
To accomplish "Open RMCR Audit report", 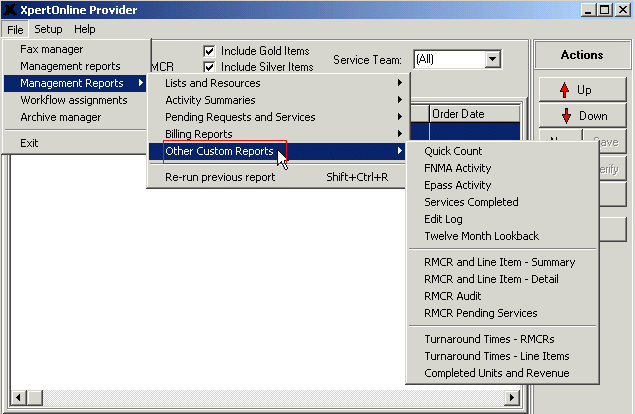I will tap(502, 296).
